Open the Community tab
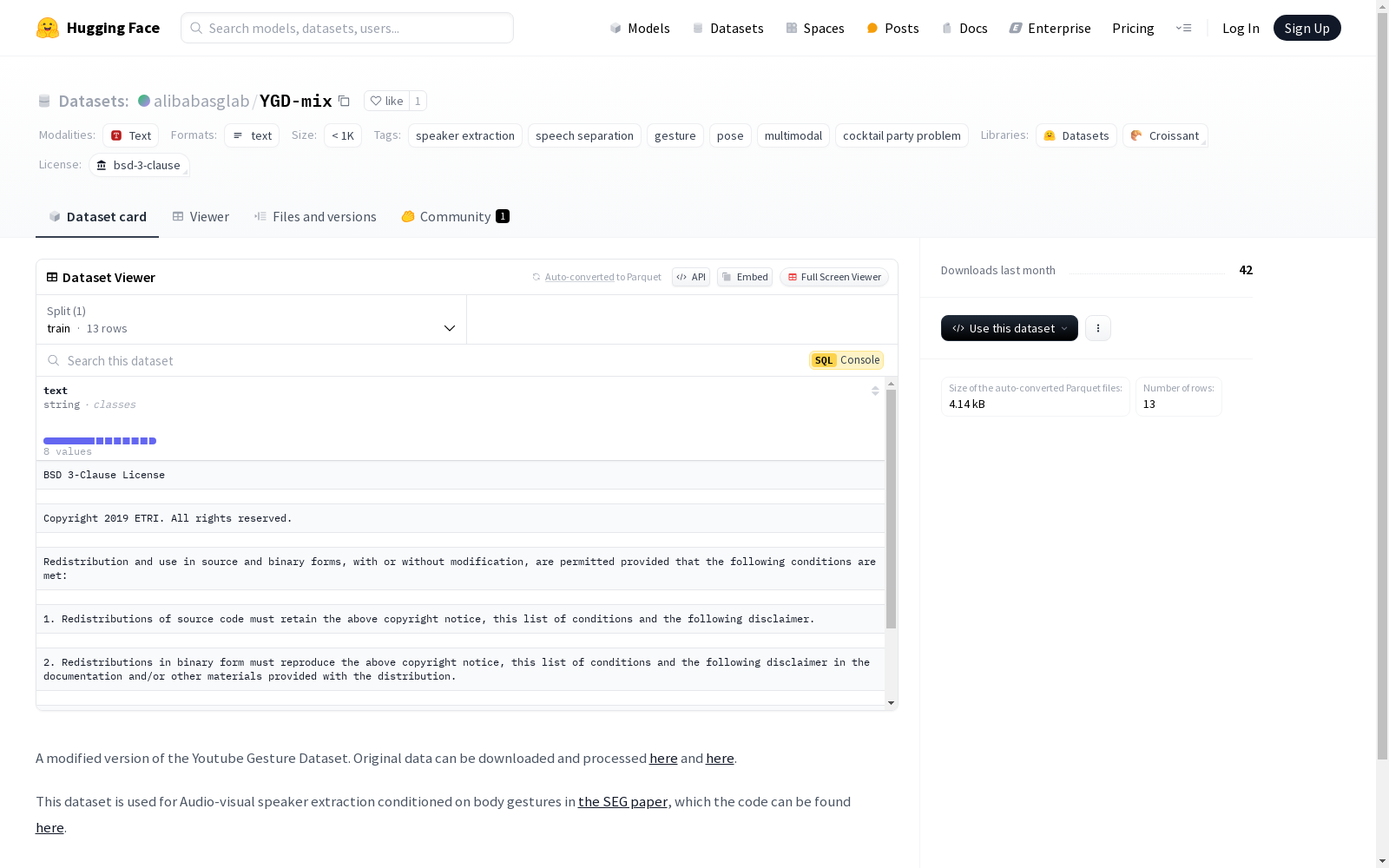1389x868 pixels. [455, 217]
